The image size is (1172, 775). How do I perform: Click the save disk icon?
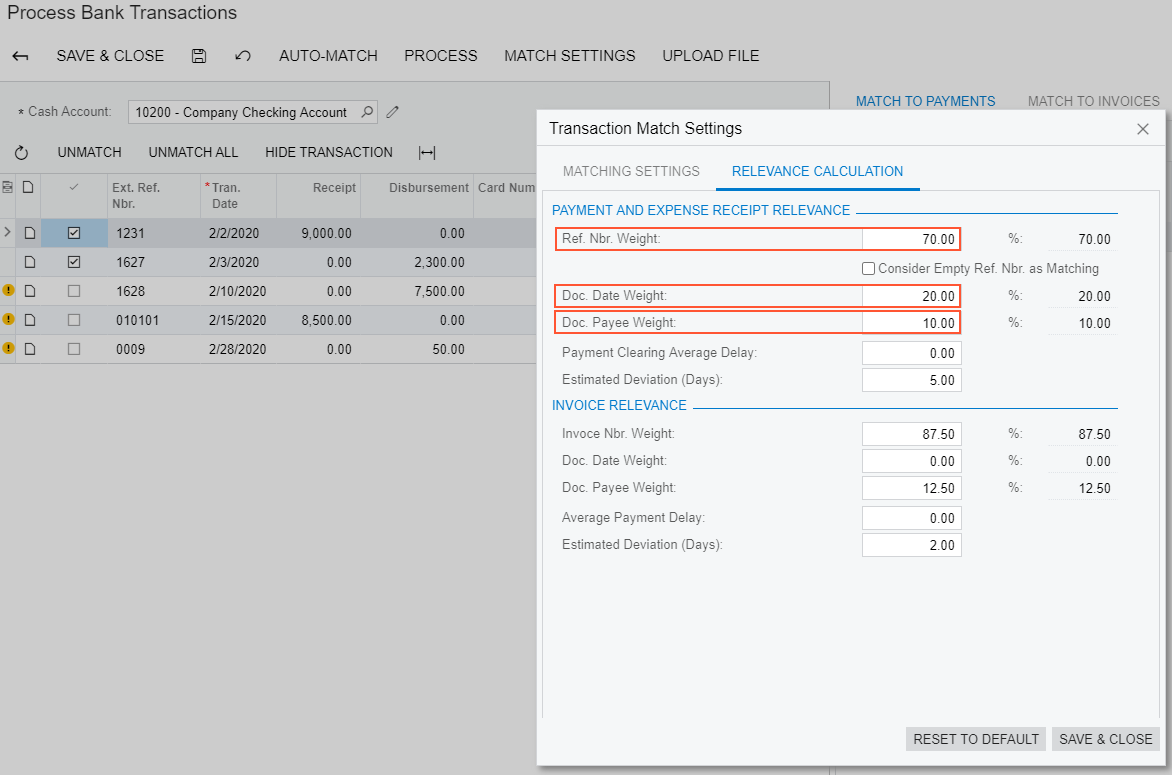pyautogui.click(x=199, y=56)
